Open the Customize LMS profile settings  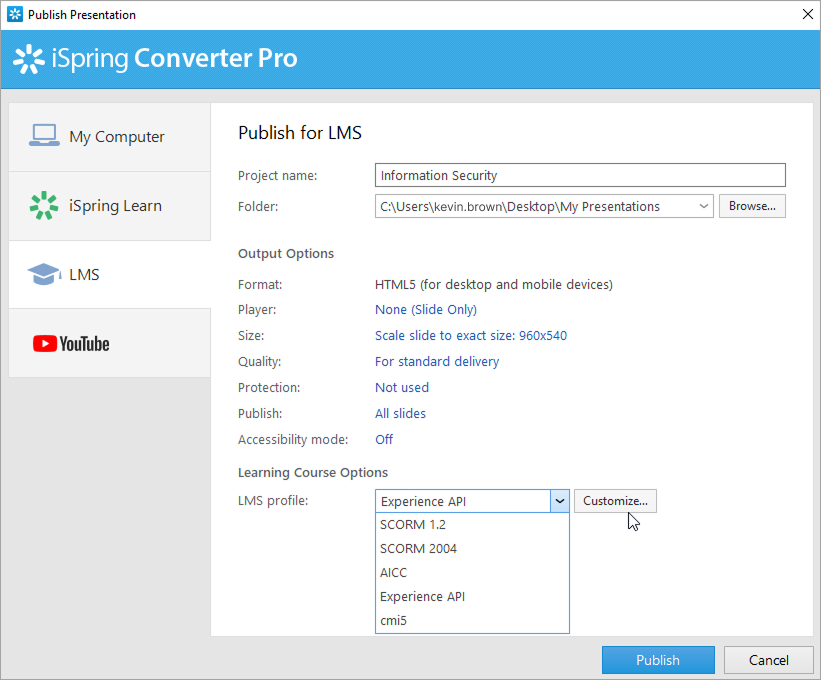pyautogui.click(x=615, y=501)
